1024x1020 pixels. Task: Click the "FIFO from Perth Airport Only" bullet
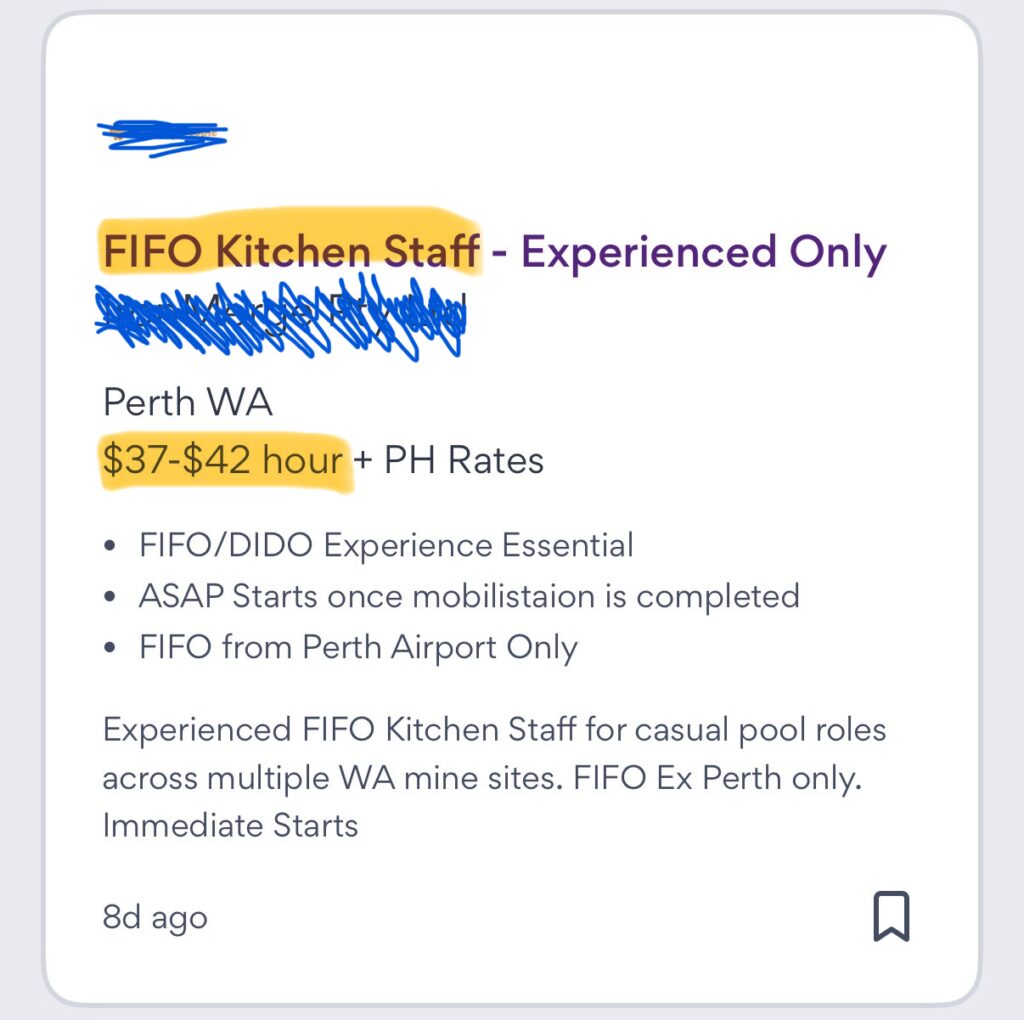tap(358, 648)
